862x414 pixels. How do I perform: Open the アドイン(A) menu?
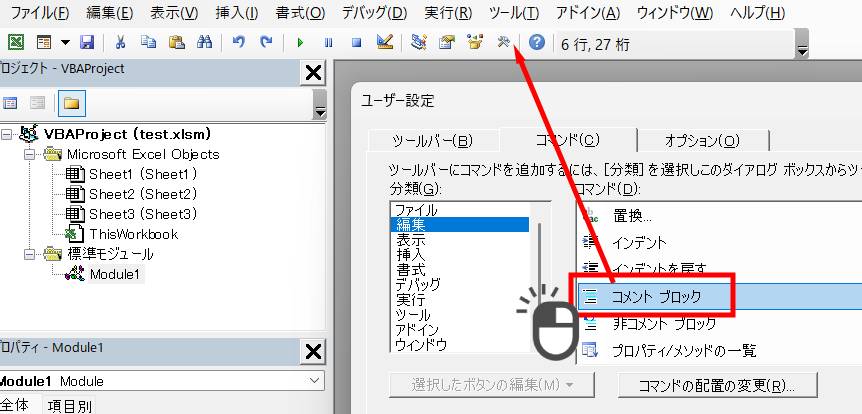click(588, 13)
